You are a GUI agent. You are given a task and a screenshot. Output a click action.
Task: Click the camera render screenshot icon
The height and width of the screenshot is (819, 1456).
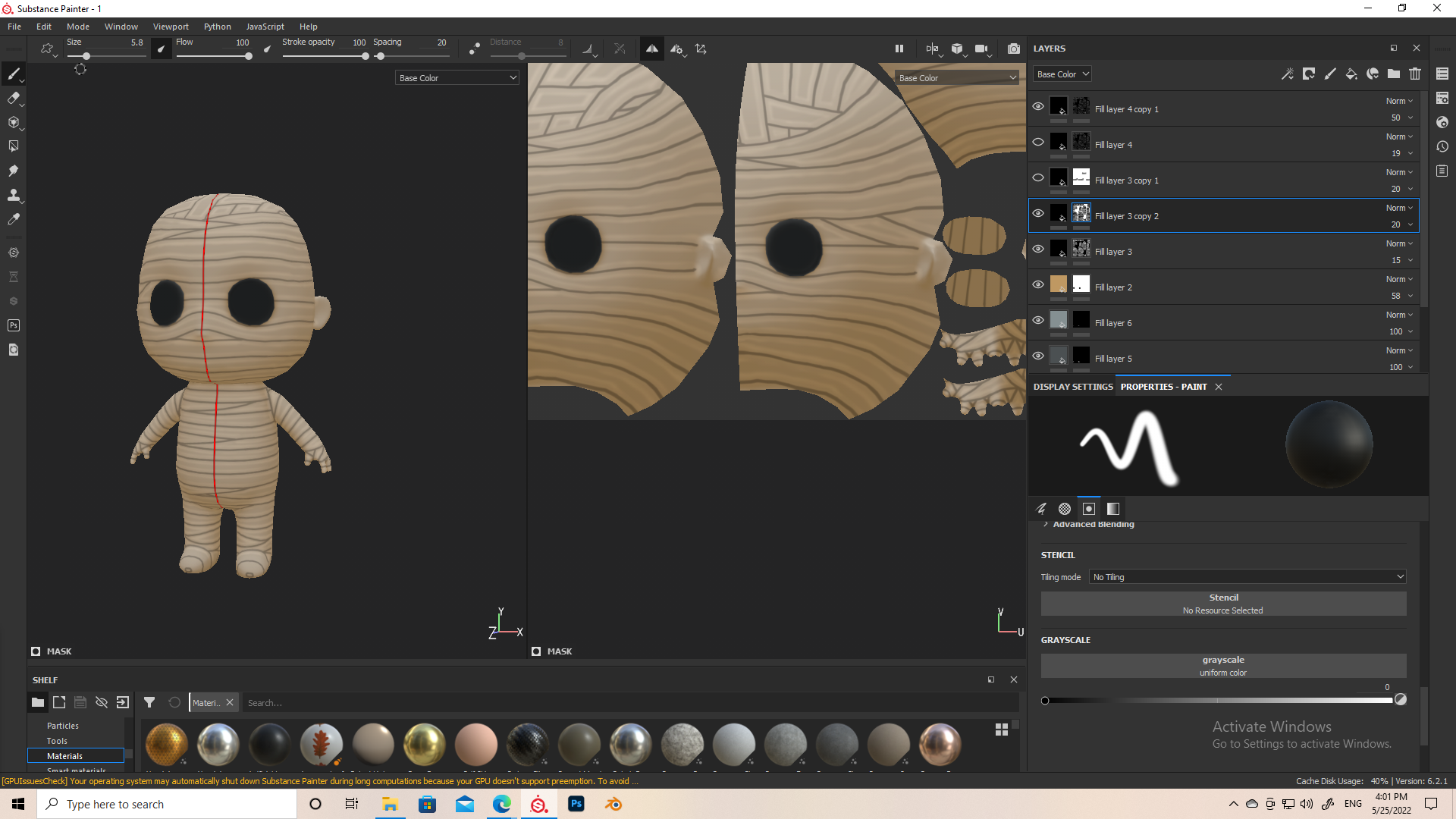(x=1013, y=49)
